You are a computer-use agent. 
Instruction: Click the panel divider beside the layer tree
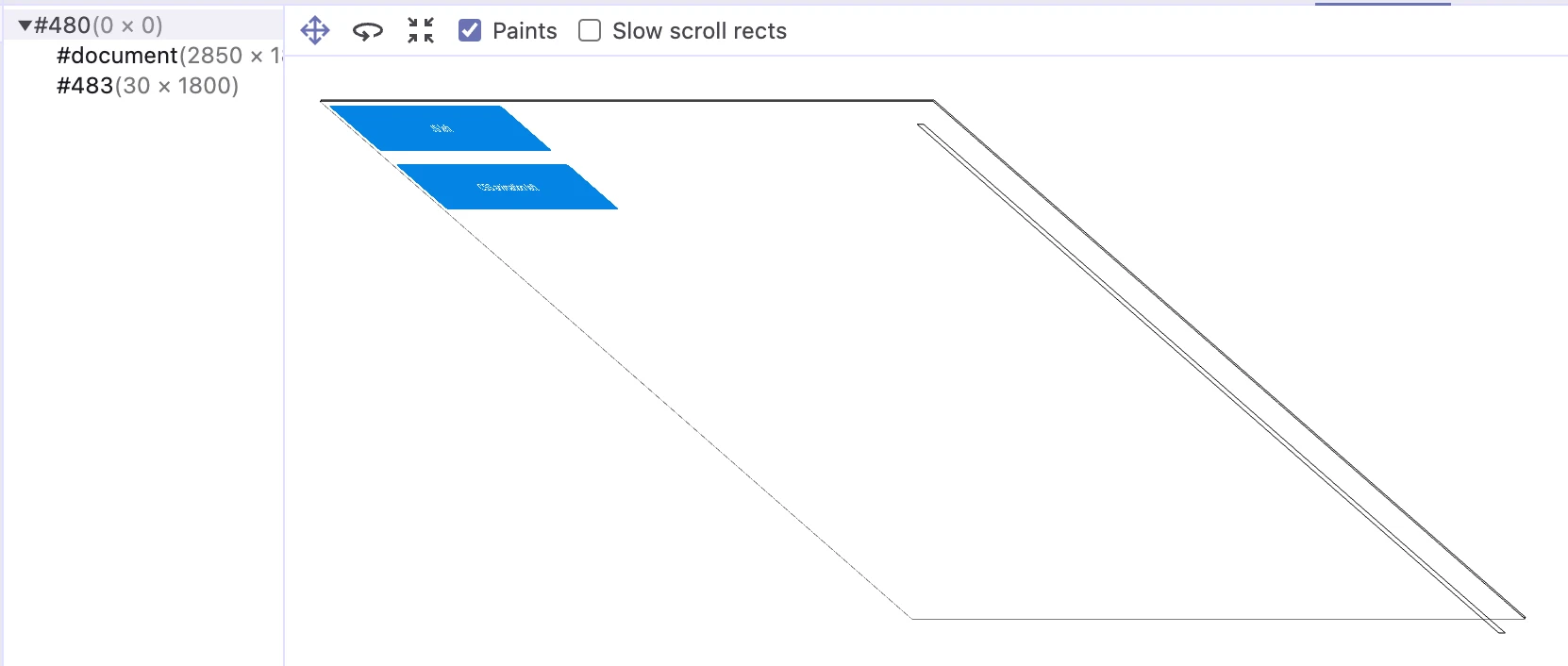(x=284, y=377)
